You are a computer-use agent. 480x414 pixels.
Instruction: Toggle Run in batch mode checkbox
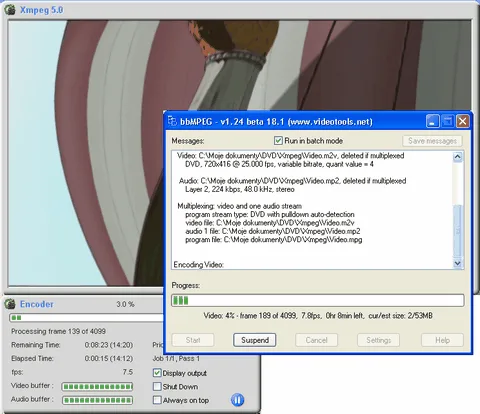[278, 141]
